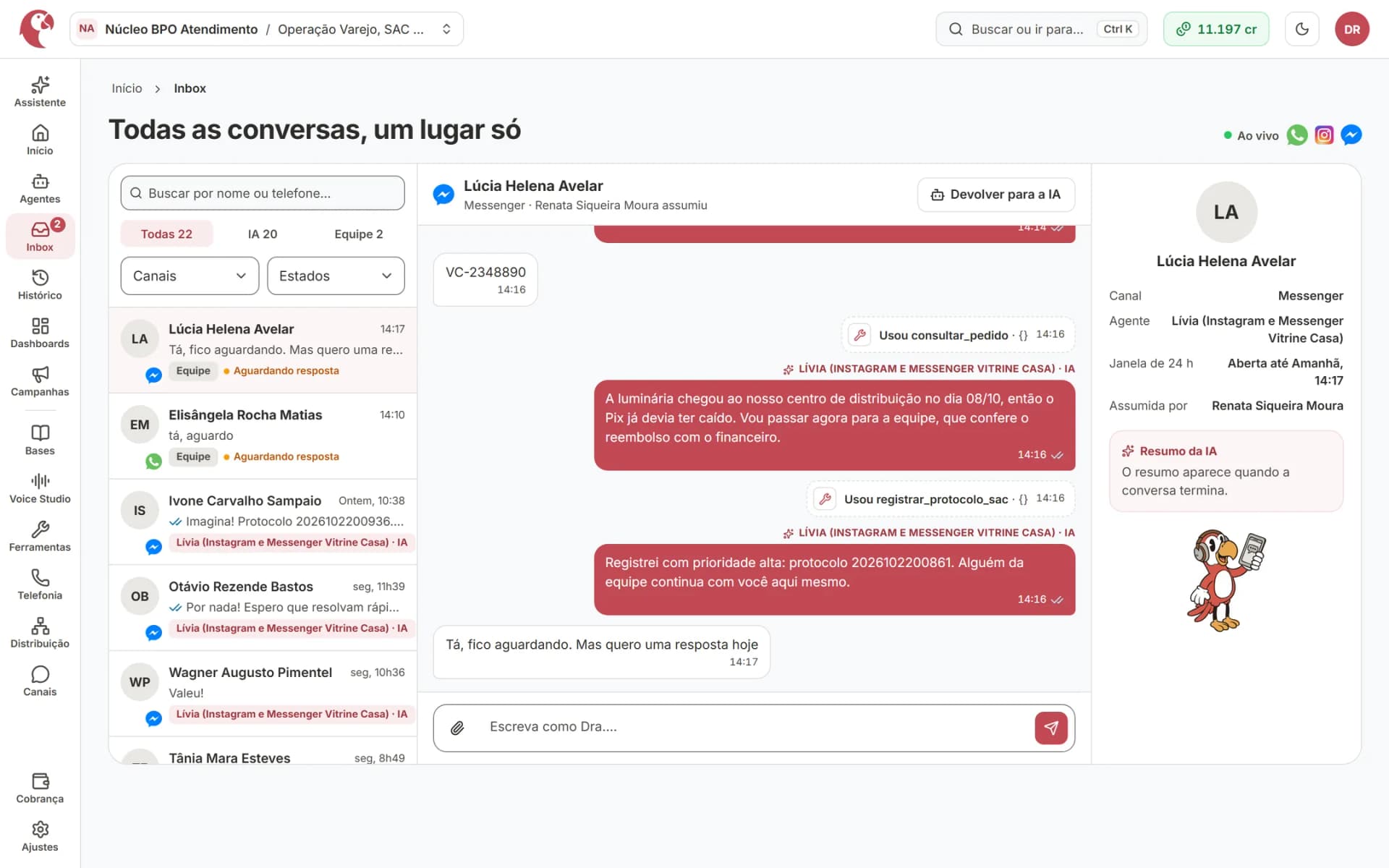Open Otávio Rezende Bastos conversation
Viewport: 1389px width, 868px height.
pyautogui.click(x=263, y=608)
